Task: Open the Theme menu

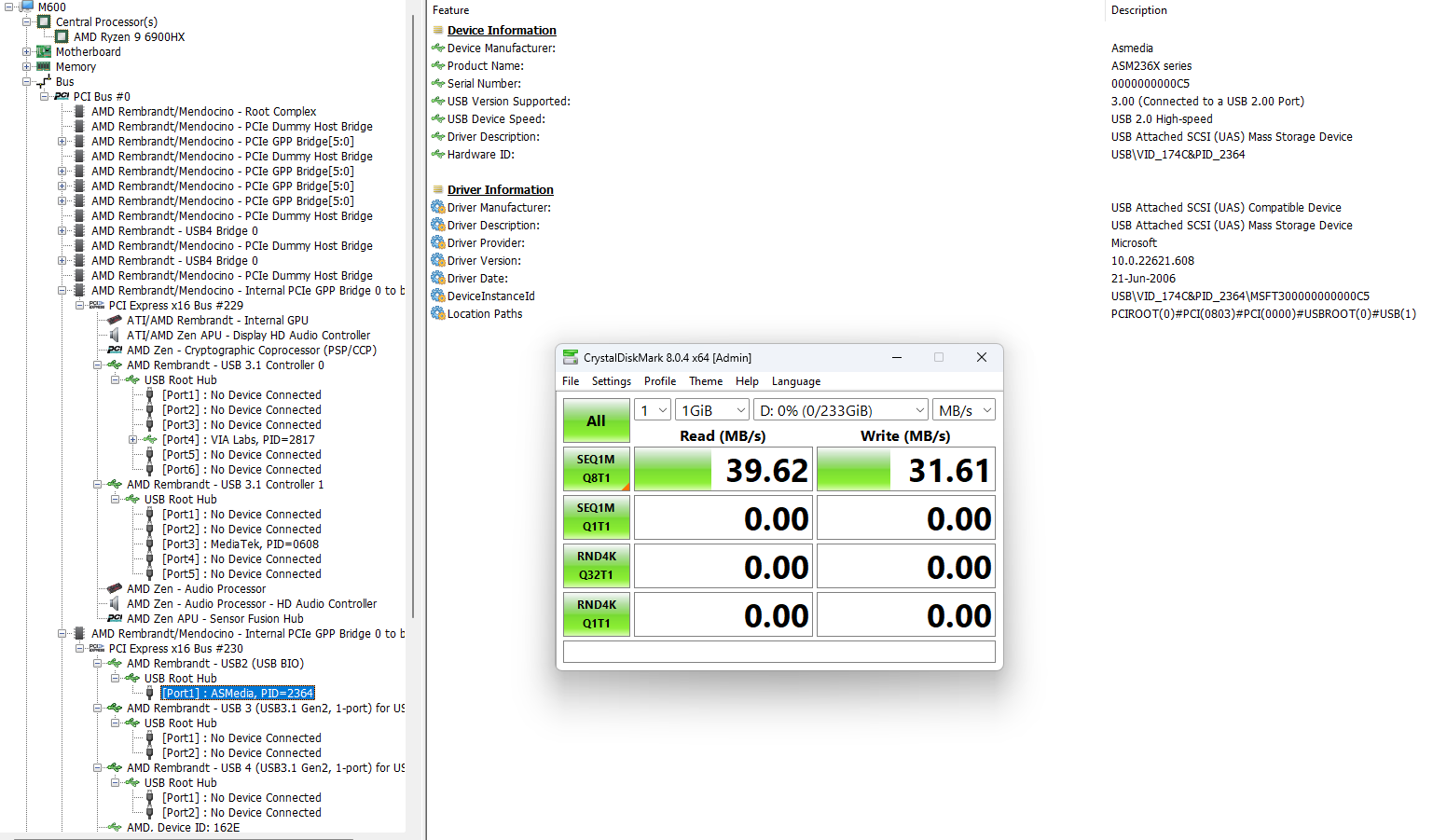Action: tap(706, 381)
